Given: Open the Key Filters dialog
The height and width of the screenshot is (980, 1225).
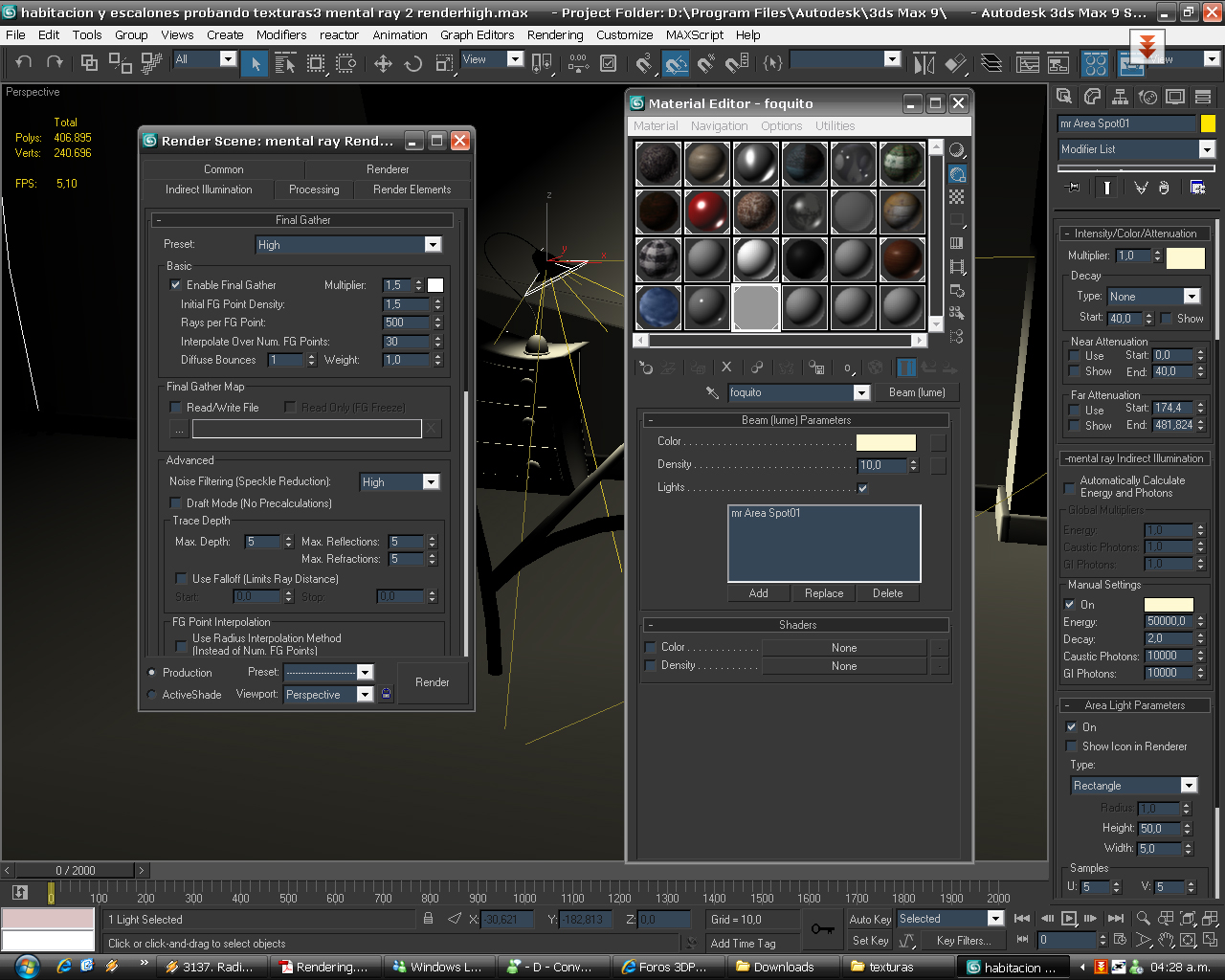Looking at the screenshot, I should coord(964,941).
